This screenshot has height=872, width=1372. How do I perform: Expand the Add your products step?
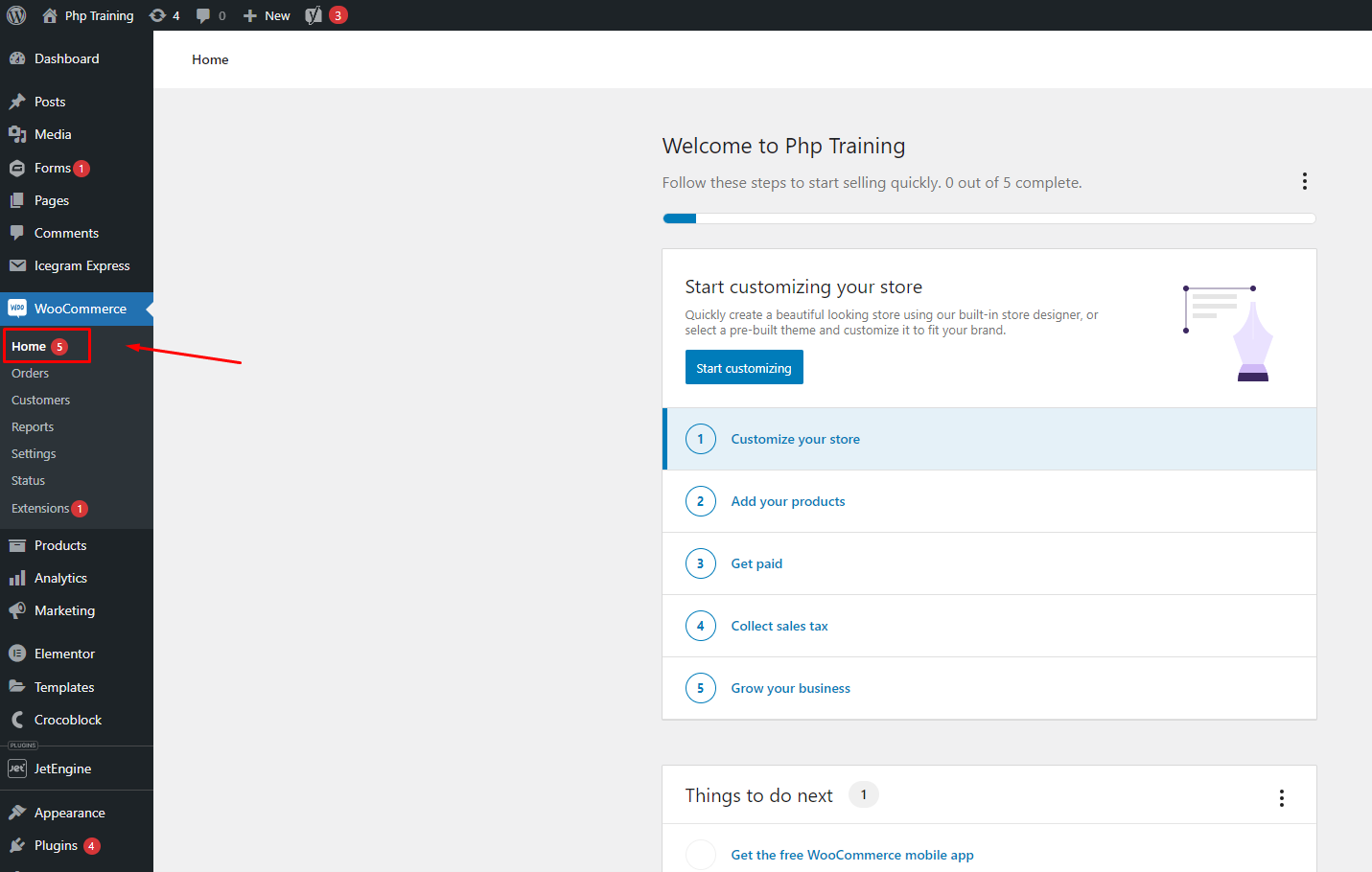[x=787, y=501]
